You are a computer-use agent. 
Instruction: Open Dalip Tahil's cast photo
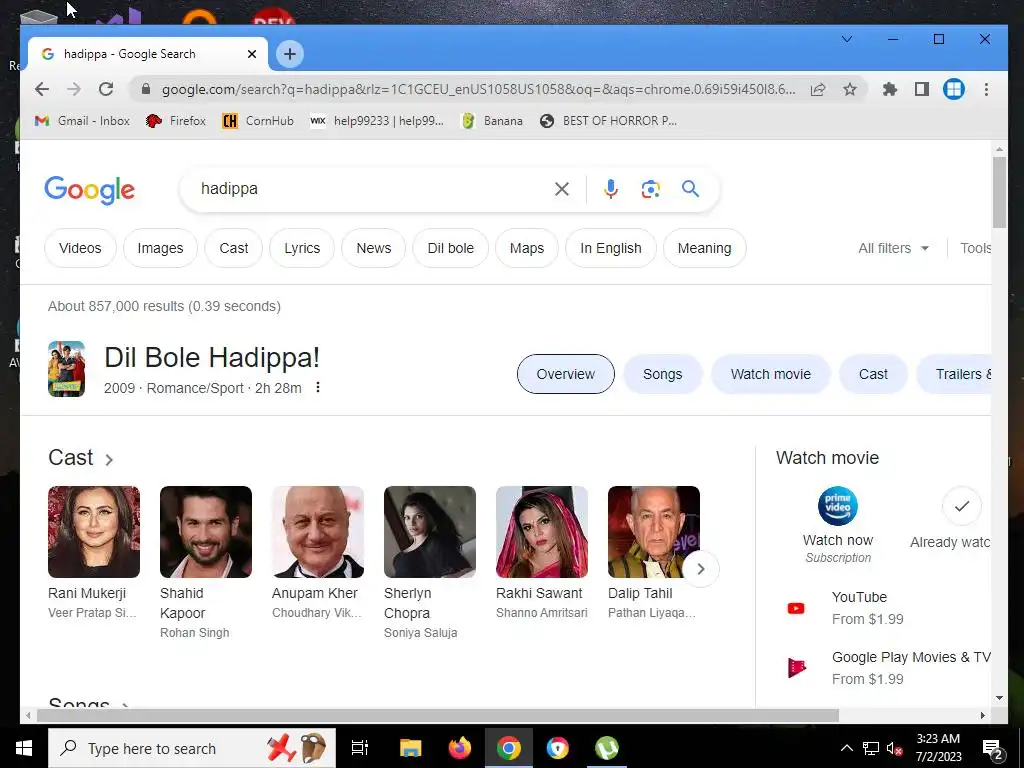654,532
